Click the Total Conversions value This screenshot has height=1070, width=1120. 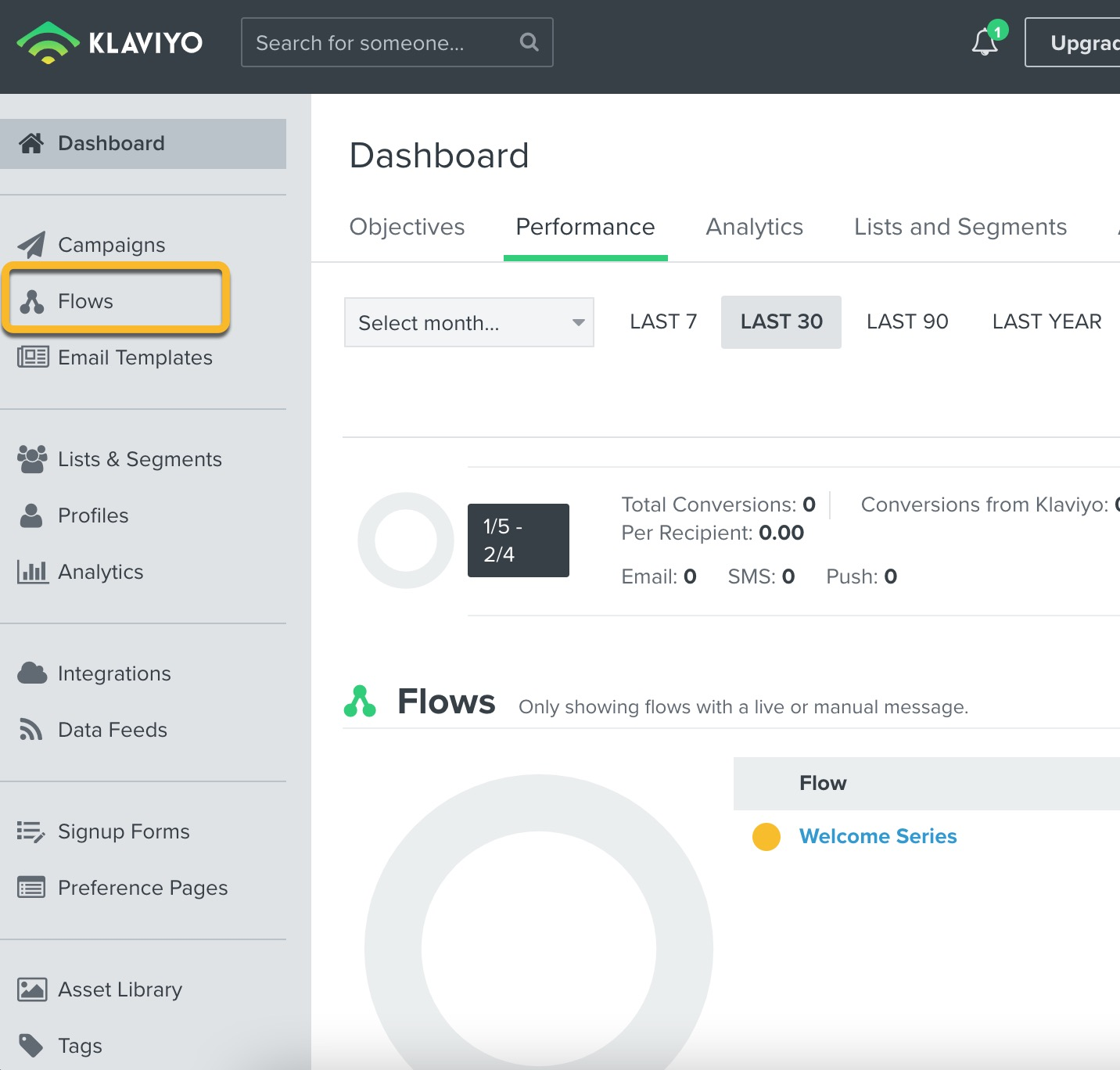coord(809,504)
